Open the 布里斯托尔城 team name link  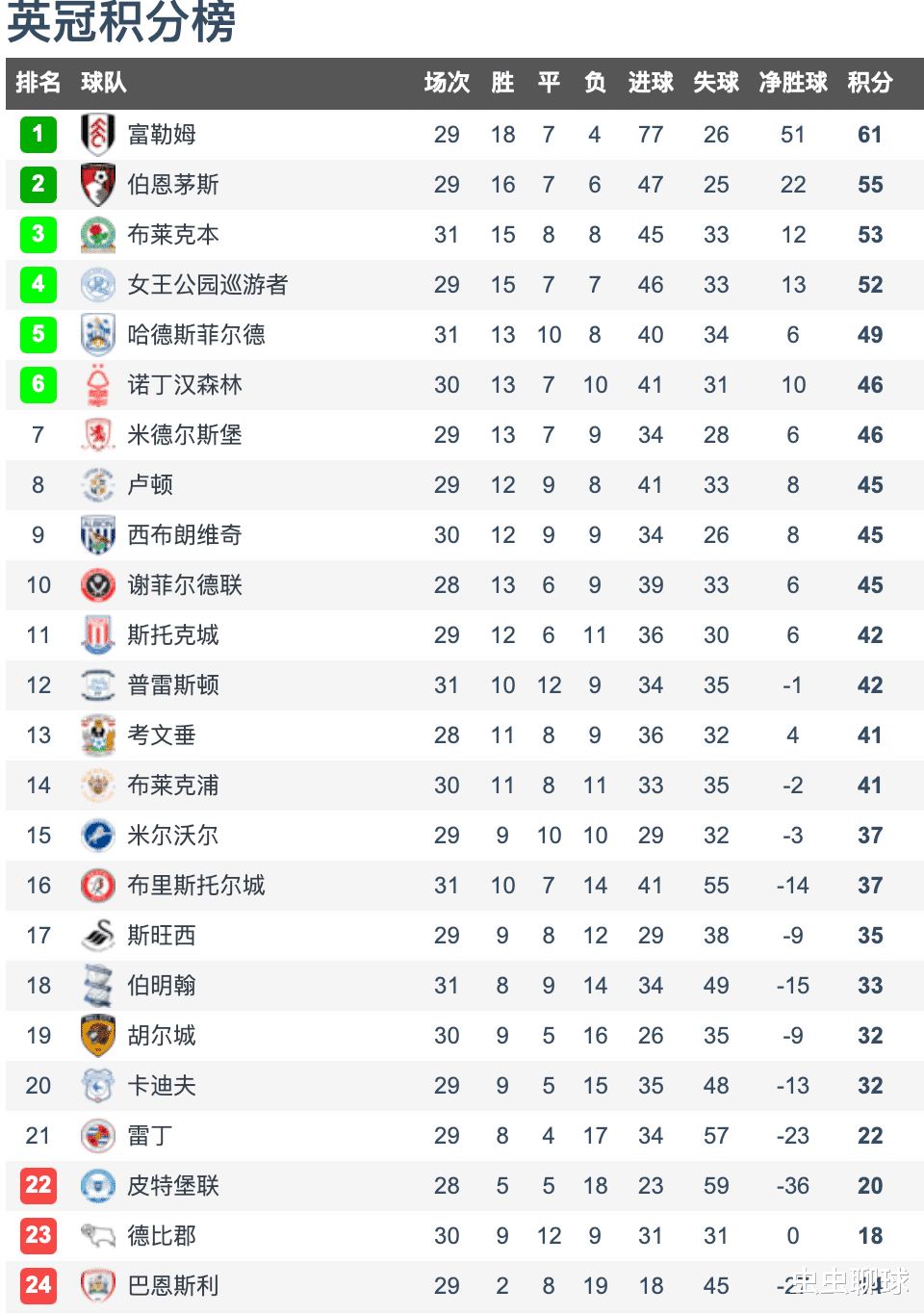pos(196,886)
